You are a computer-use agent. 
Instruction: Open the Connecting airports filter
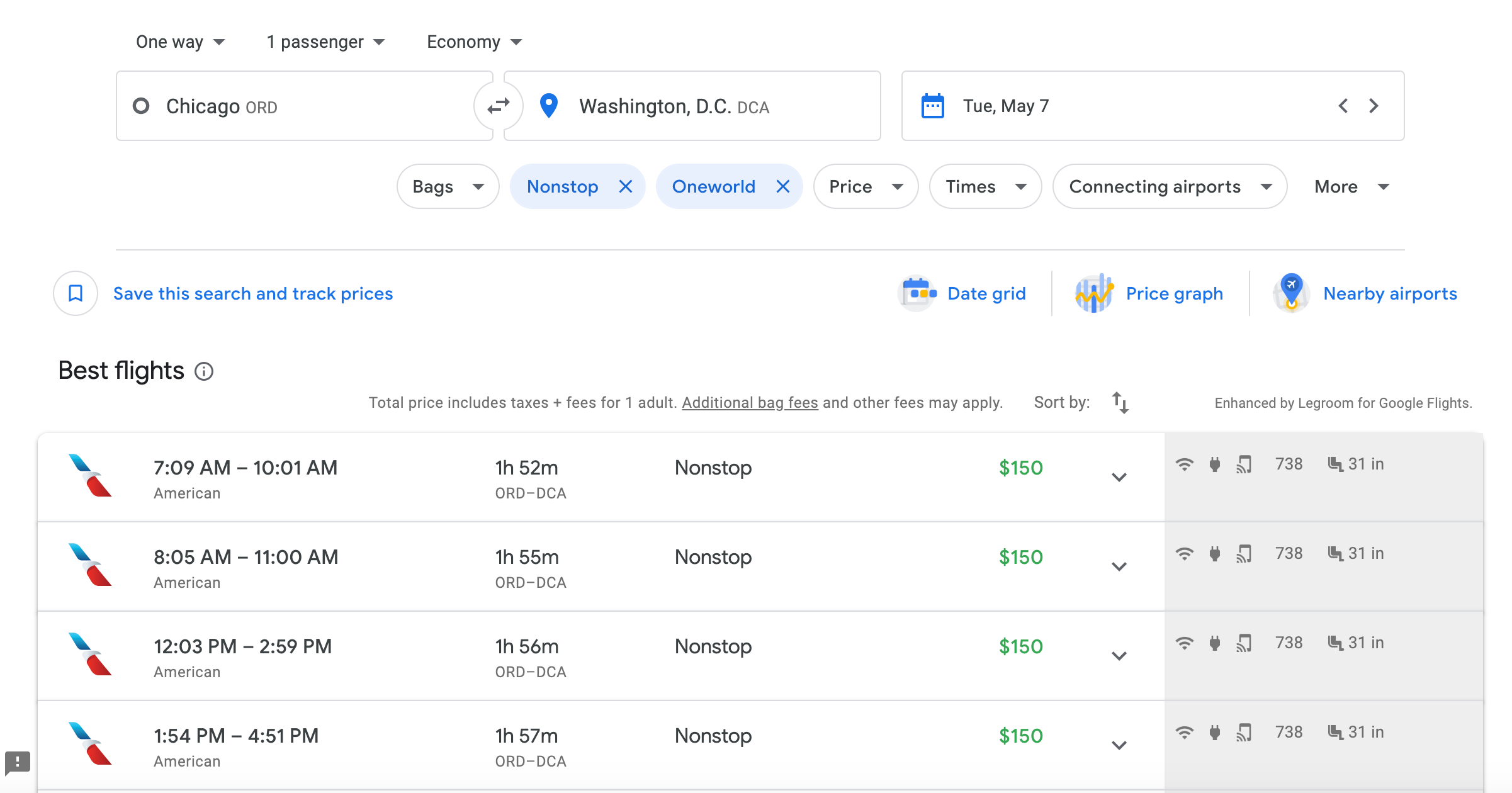click(x=1169, y=186)
